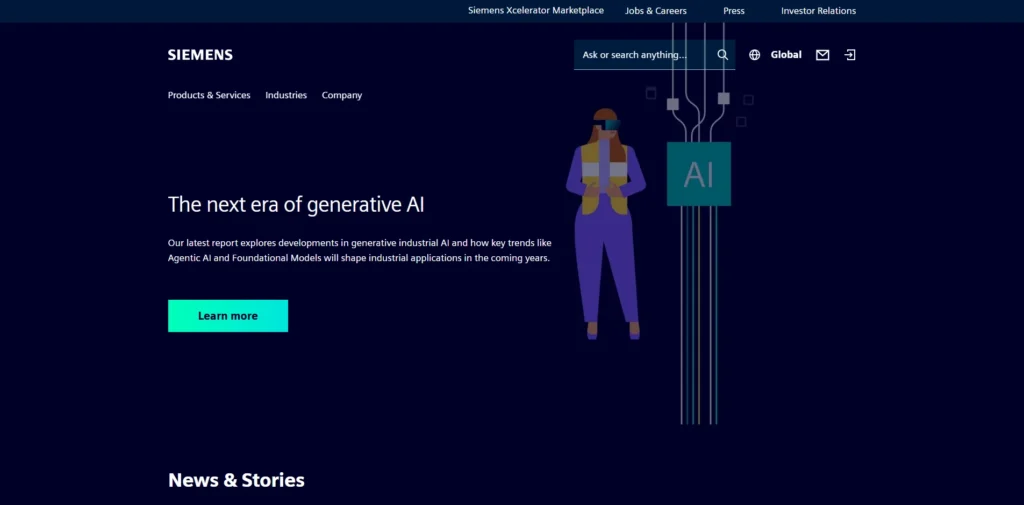This screenshot has height=505, width=1024.
Task: Click the report description paragraph
Action: (360, 250)
